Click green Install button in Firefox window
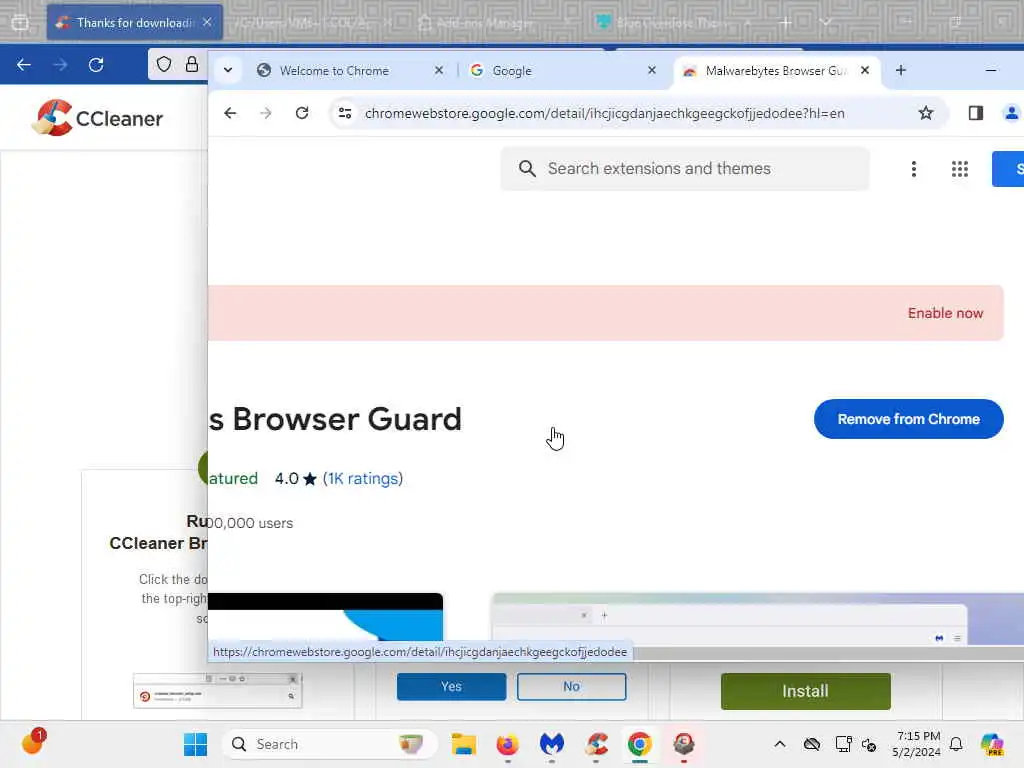This screenshot has width=1024, height=768. tap(805, 691)
